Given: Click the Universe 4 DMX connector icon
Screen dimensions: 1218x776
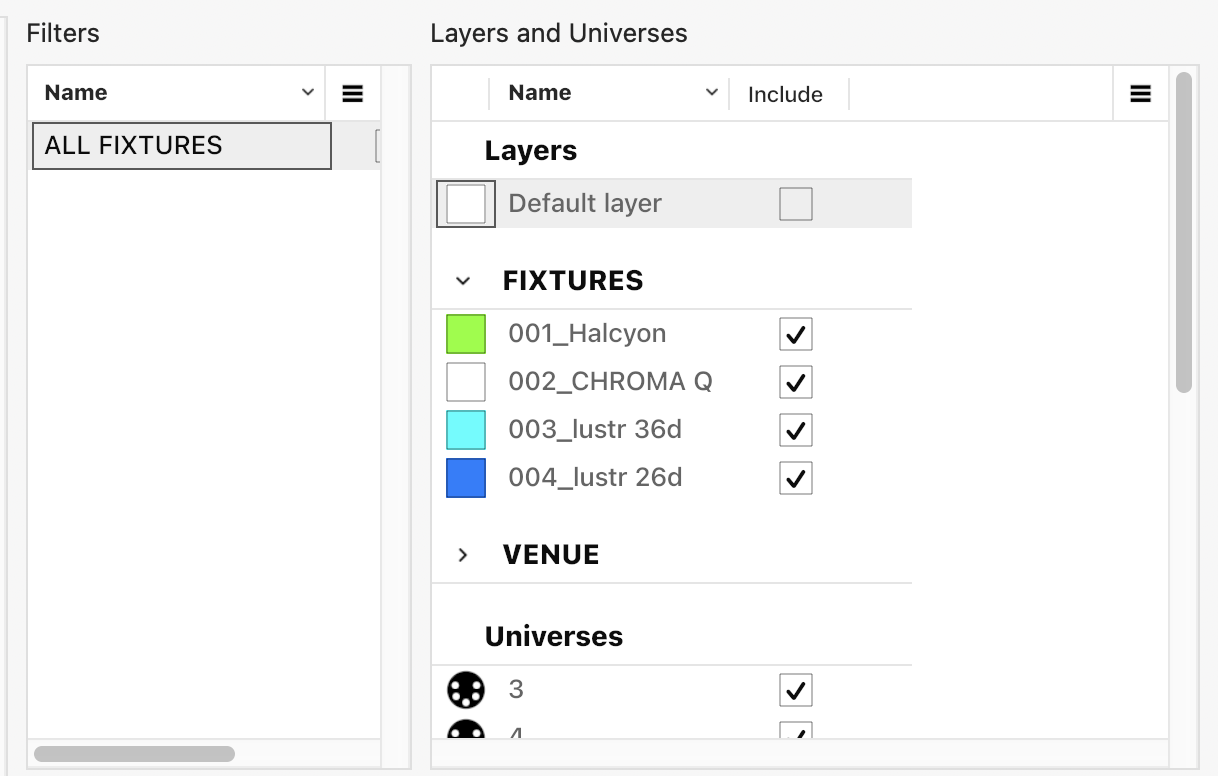Looking at the screenshot, I should click(465, 731).
